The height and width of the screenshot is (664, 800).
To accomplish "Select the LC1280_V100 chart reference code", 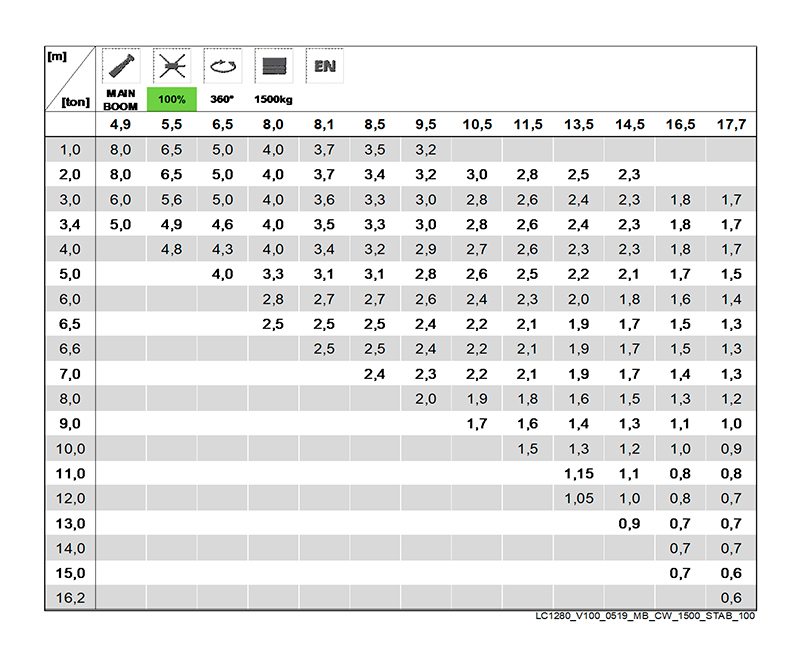I will coord(645,616).
